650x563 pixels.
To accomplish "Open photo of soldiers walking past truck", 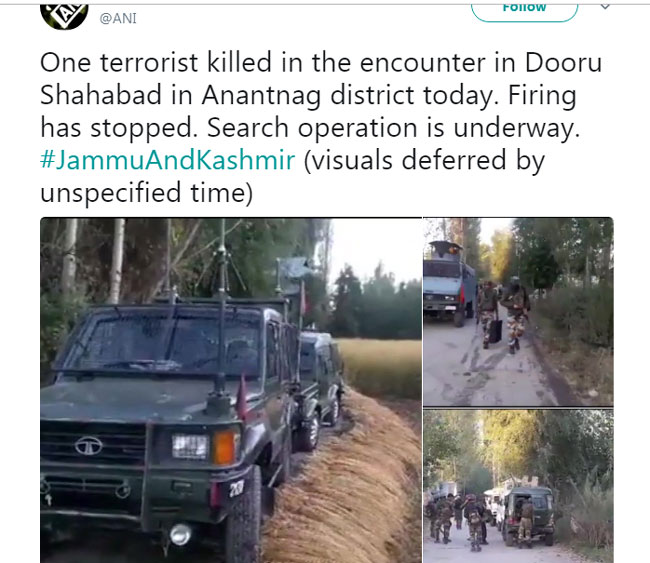I will click(x=518, y=311).
